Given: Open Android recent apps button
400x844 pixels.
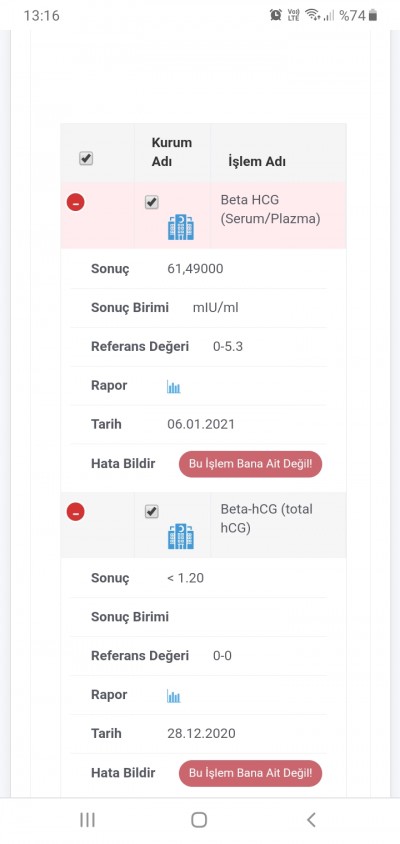Looking at the screenshot, I should click(87, 820).
